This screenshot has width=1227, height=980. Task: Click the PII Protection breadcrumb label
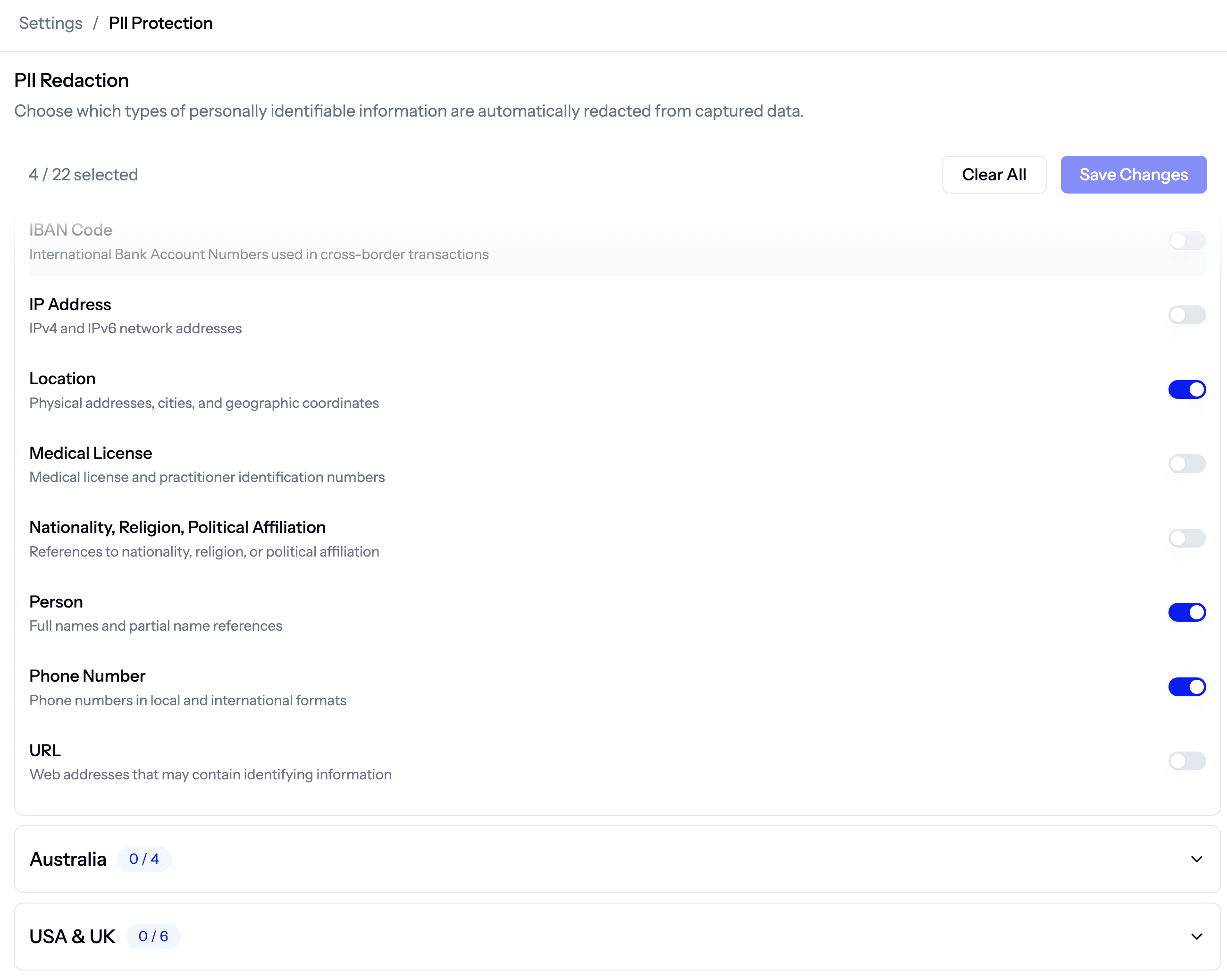(x=161, y=23)
